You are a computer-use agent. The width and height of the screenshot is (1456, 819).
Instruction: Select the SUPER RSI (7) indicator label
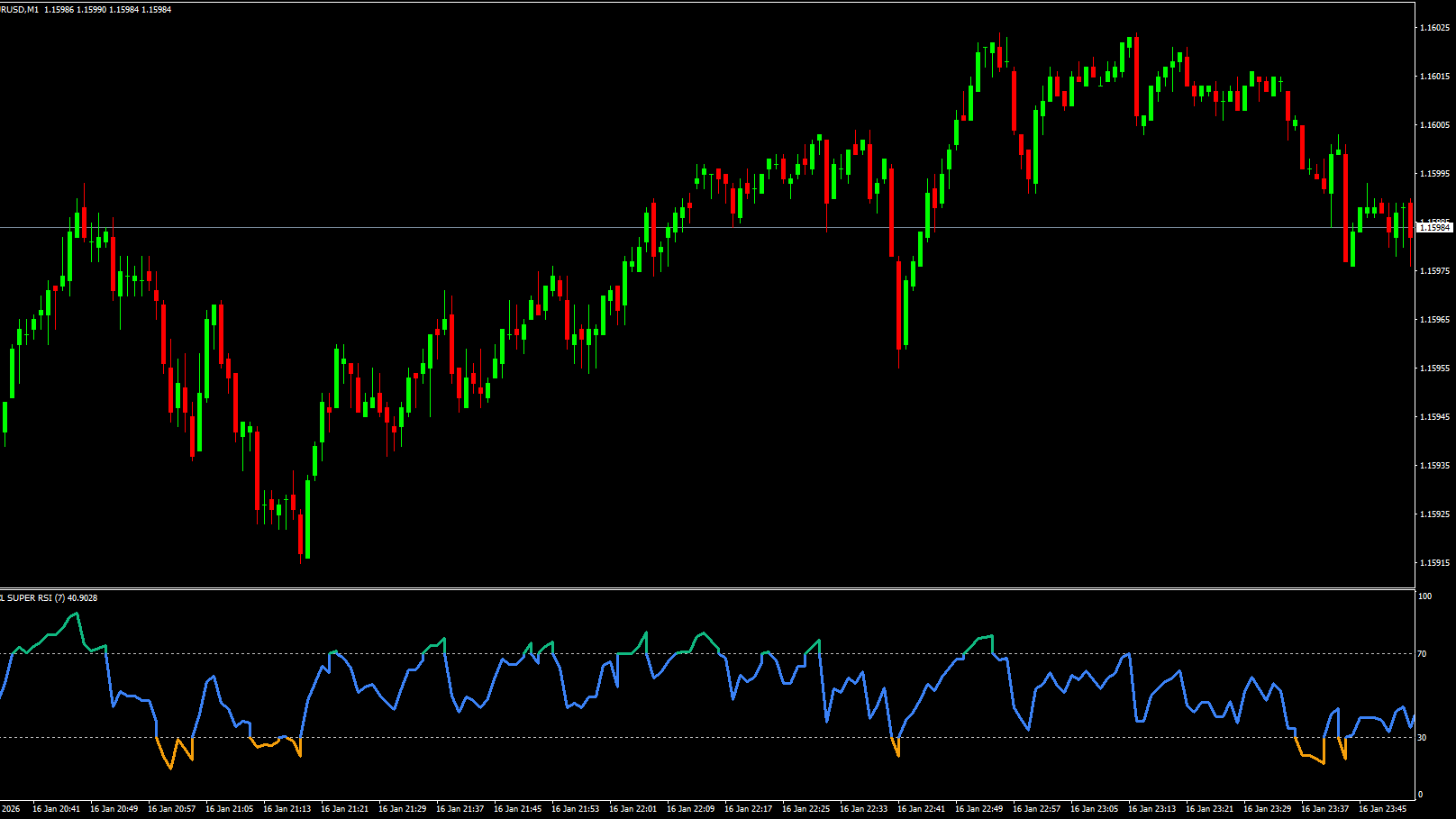coord(50,598)
